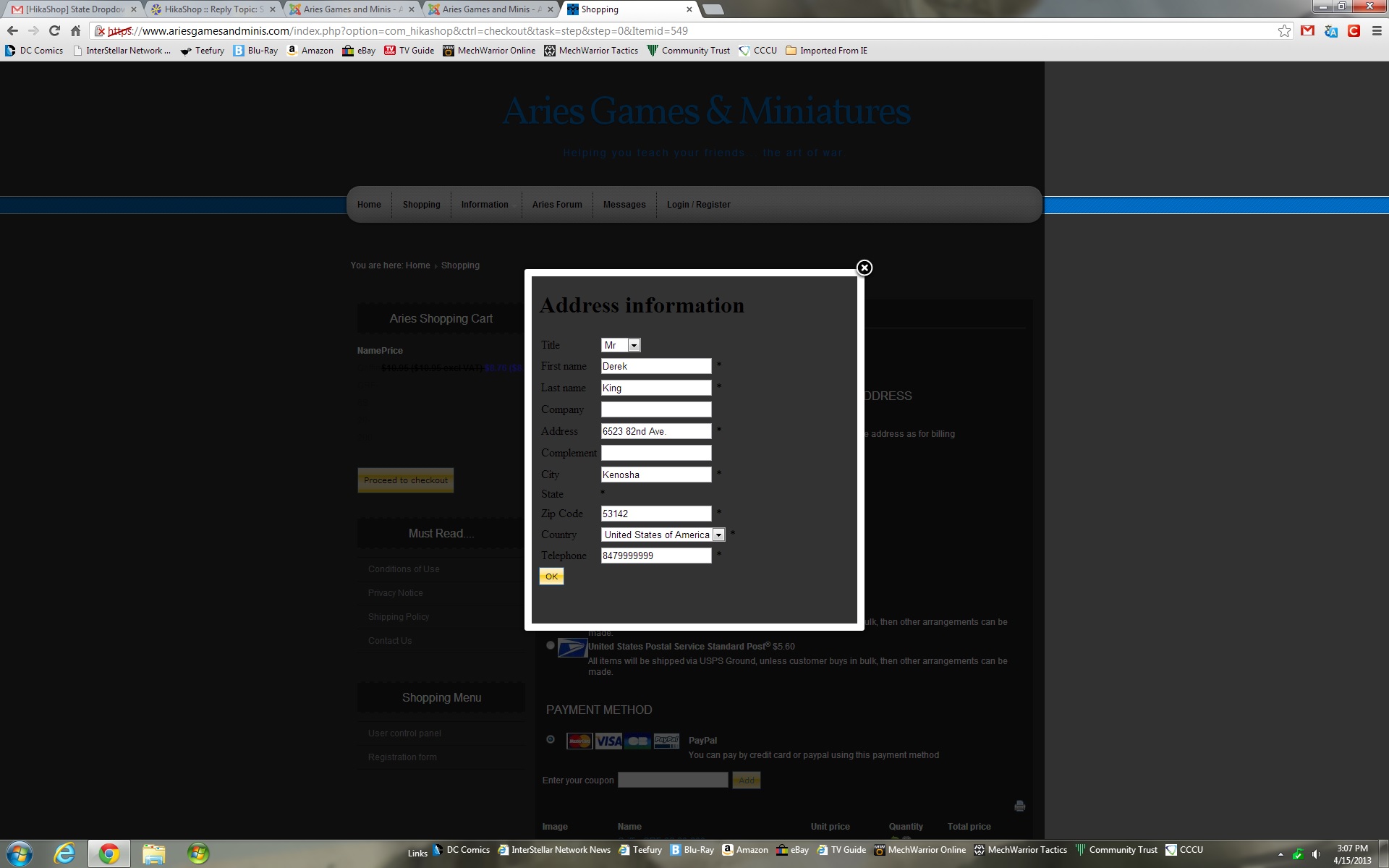Bookmark page with star icon
This screenshot has height=868, width=1389.
point(1284,30)
